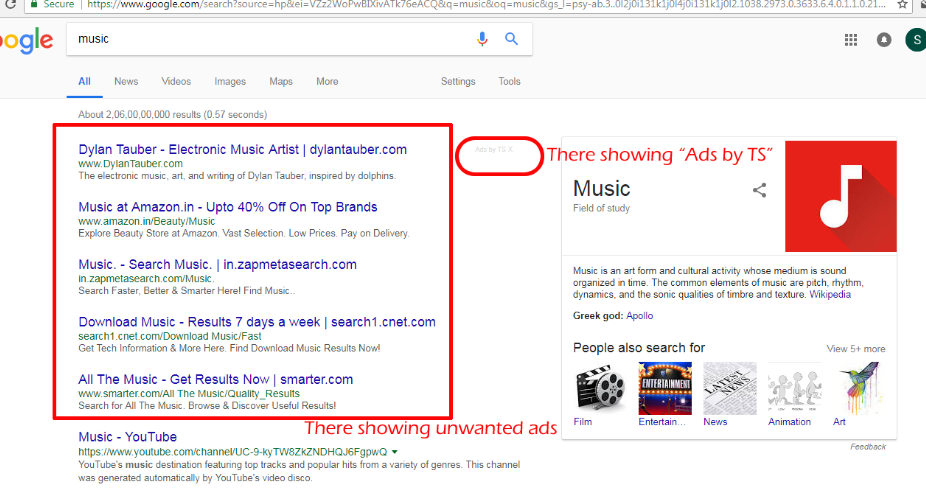The height and width of the screenshot is (489, 926).
Task: Click the search box containing music
Action: (x=270, y=39)
